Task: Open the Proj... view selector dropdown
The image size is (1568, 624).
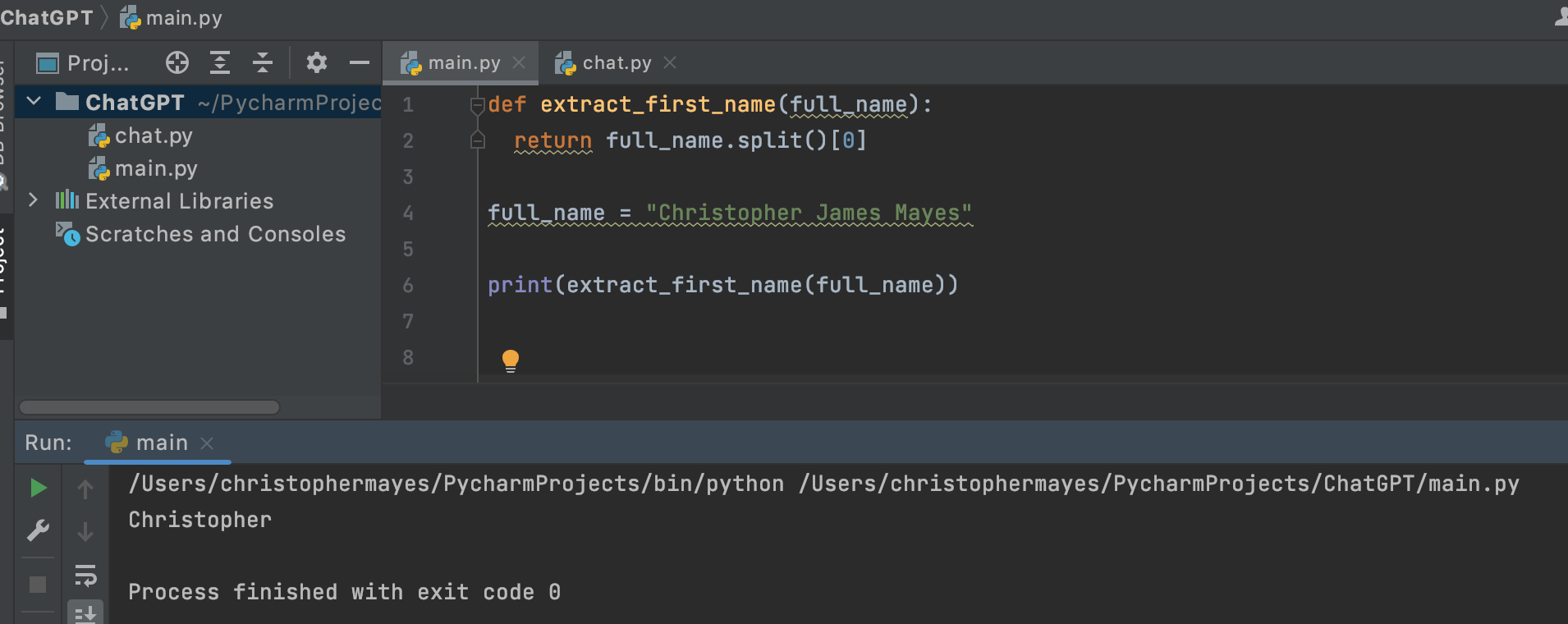Action: point(83,63)
